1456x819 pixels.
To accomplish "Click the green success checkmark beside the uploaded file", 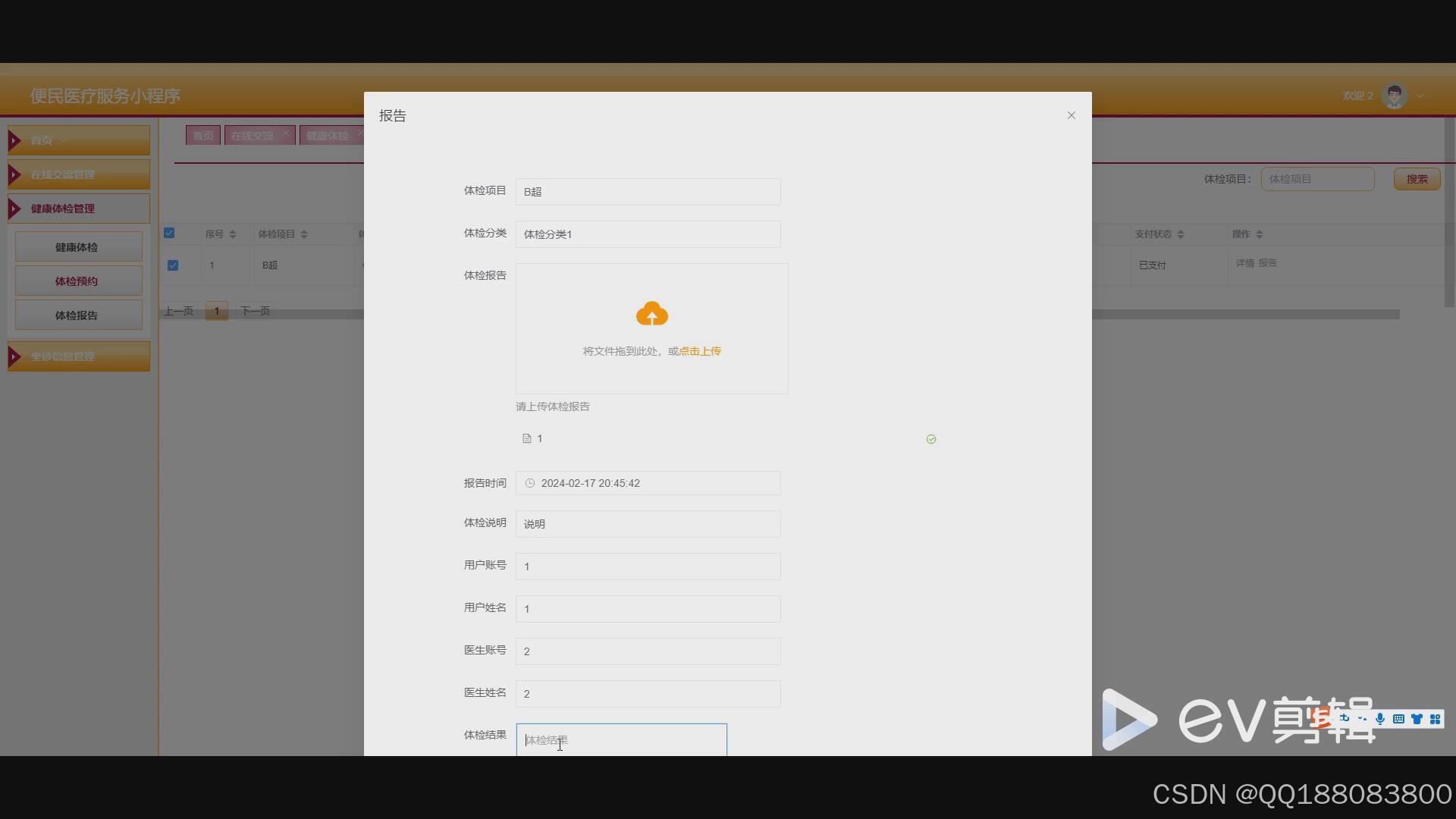I will [930, 438].
